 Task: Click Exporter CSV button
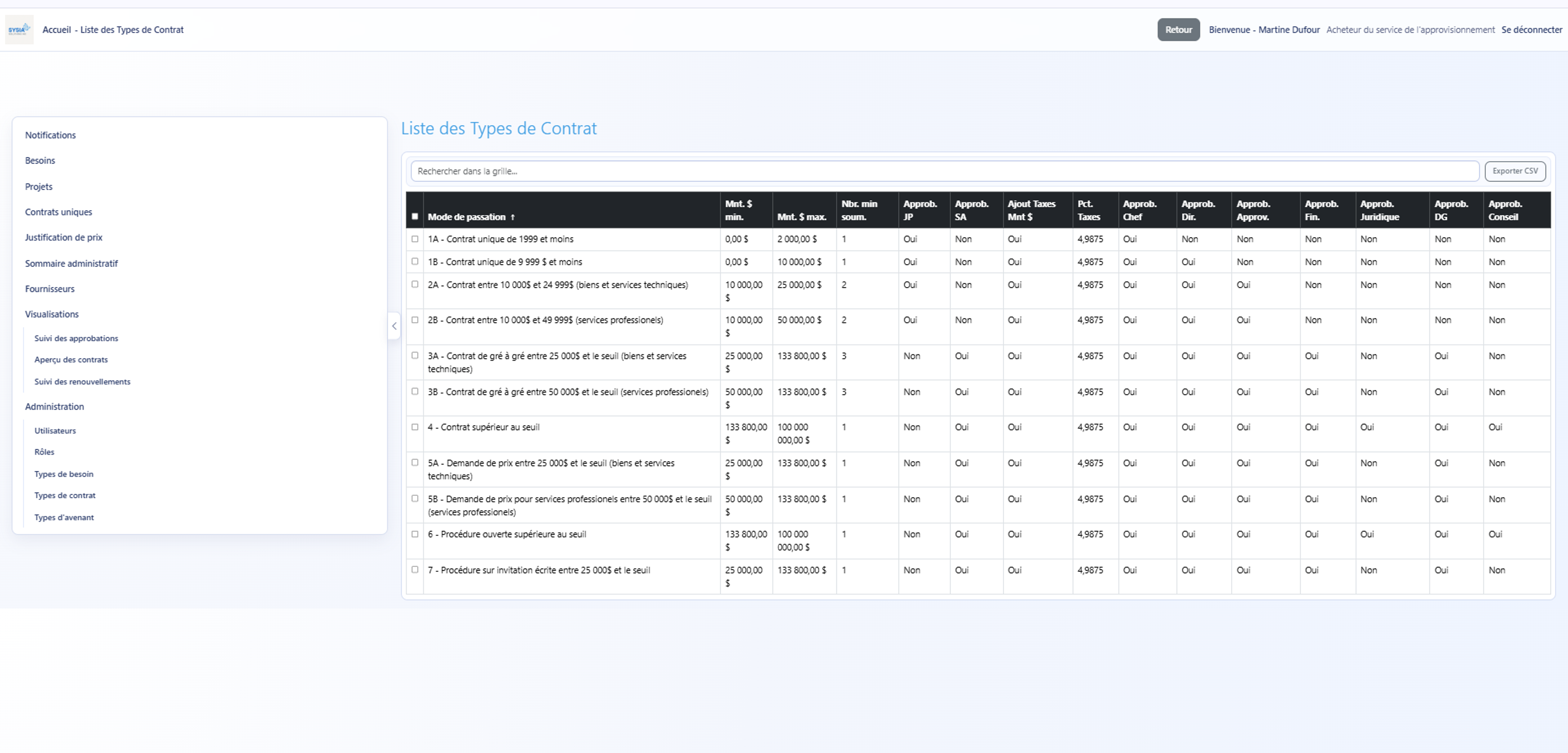(x=1515, y=171)
